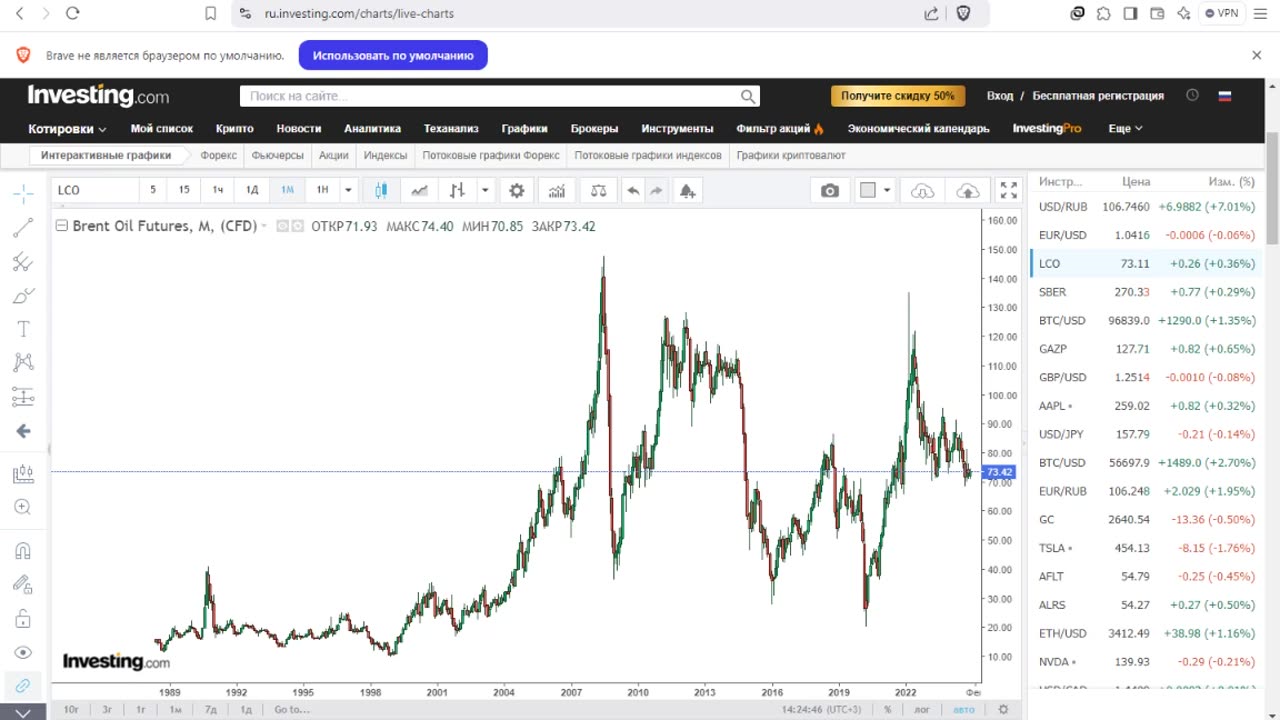Viewport: 1280px width, 720px height.
Task: Select the 3г range at chart bottom
Action: click(x=107, y=709)
